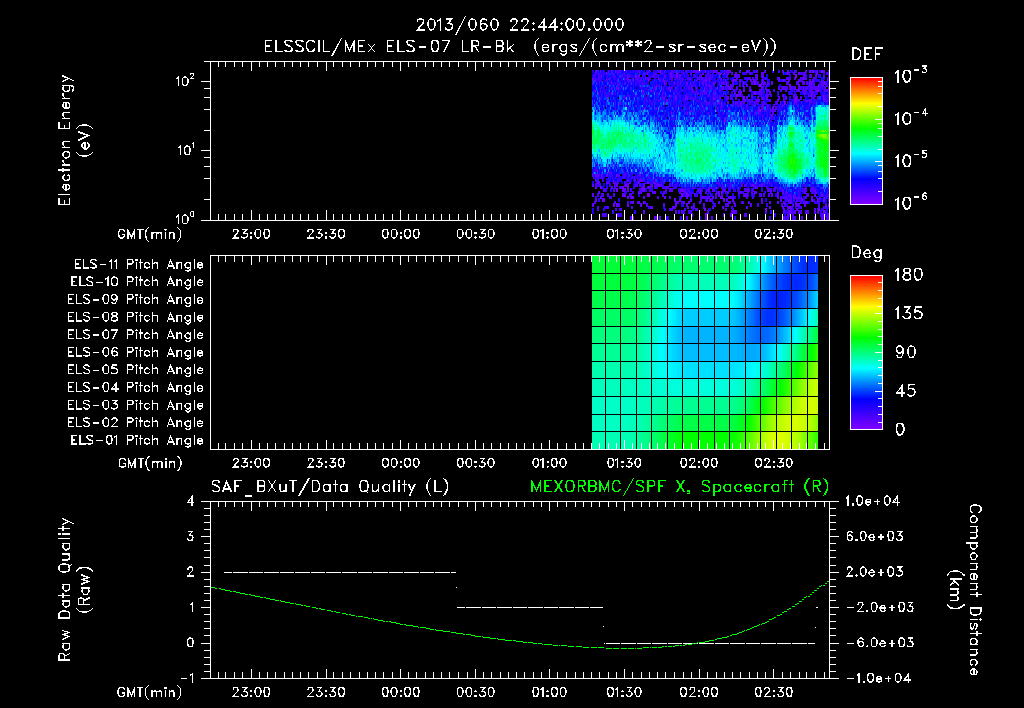
Task: Click the '3' tick on data quality axis
Action: (x=191, y=537)
